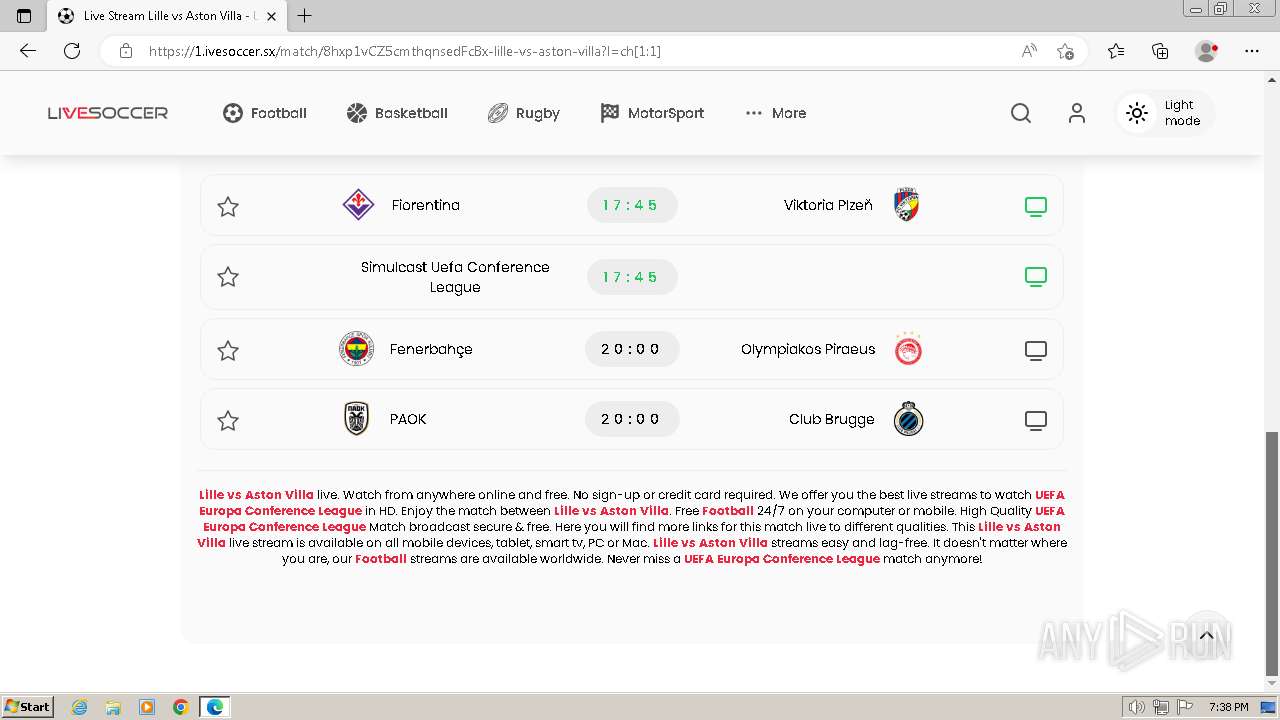Open the Rugby menu item
Image resolution: width=1280 pixels, height=720 pixels.
pos(524,113)
